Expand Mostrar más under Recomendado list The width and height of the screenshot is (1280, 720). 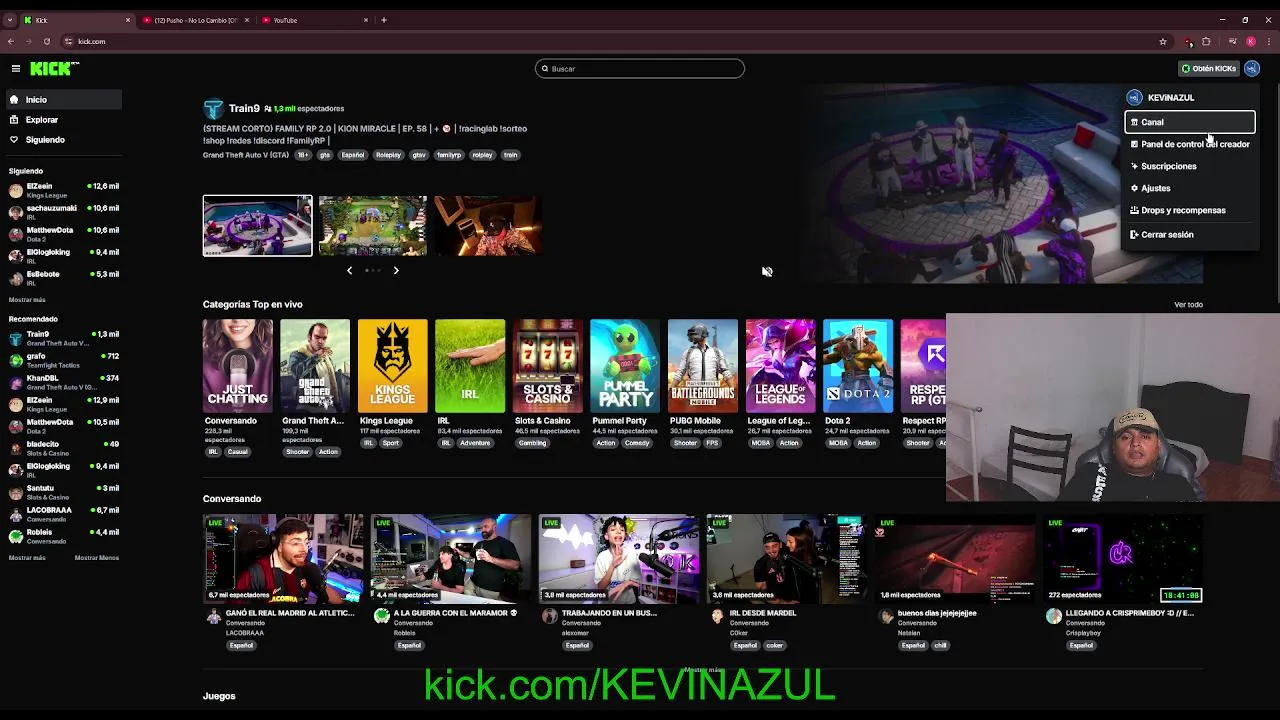[x=27, y=558]
